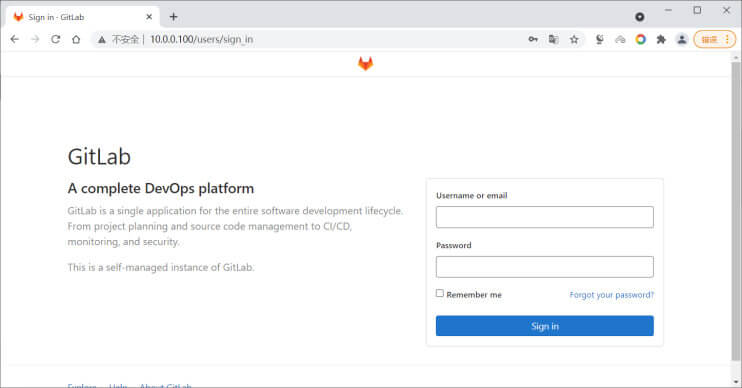Click the GitLab fox logo in the page header
Viewport: 742px width, 388px height.
(x=365, y=63)
